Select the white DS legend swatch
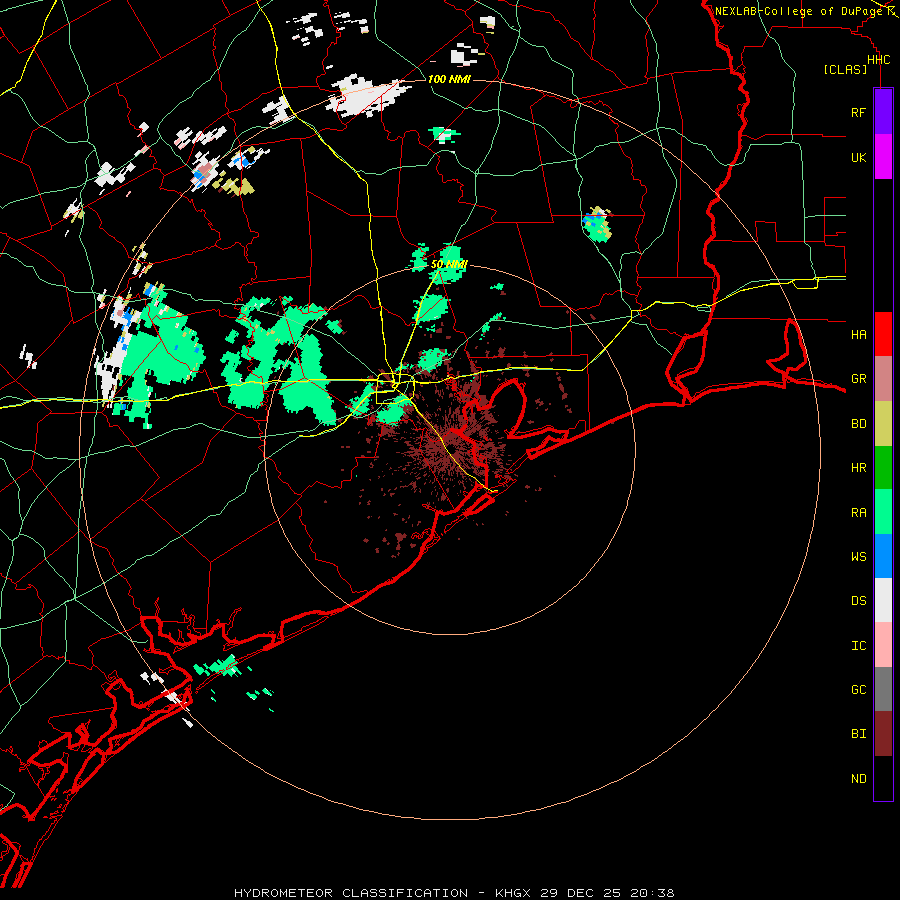 tap(883, 600)
